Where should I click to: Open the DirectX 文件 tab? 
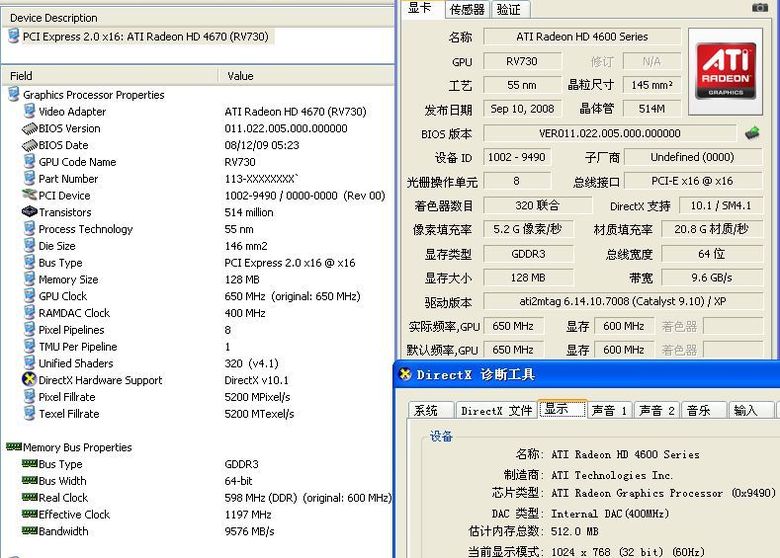(496, 410)
